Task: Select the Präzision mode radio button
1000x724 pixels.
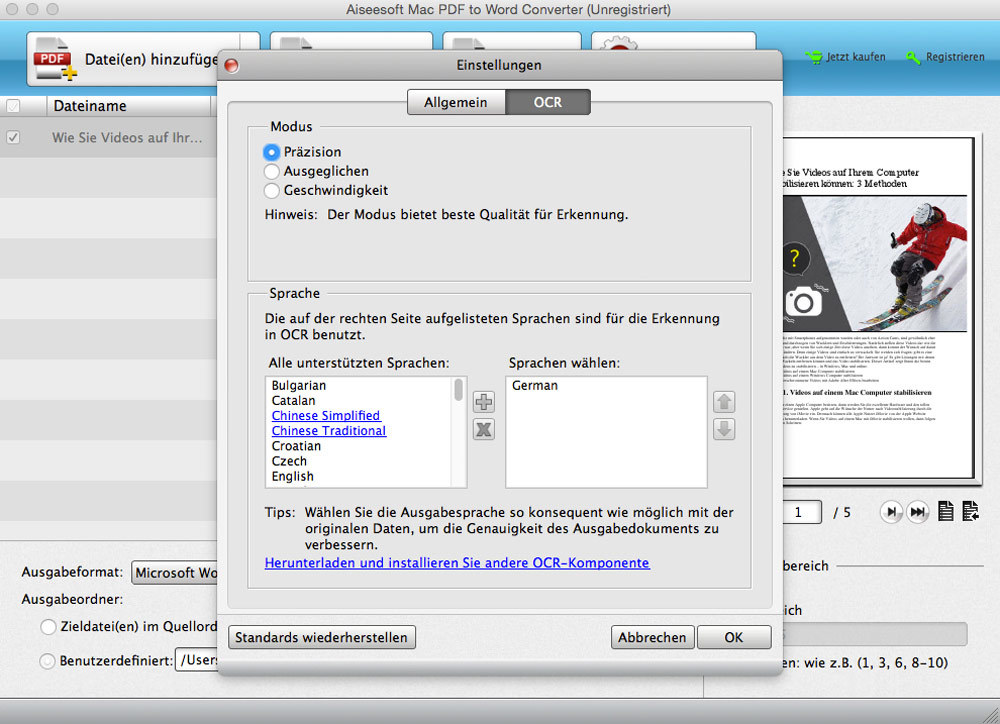Action: point(272,152)
